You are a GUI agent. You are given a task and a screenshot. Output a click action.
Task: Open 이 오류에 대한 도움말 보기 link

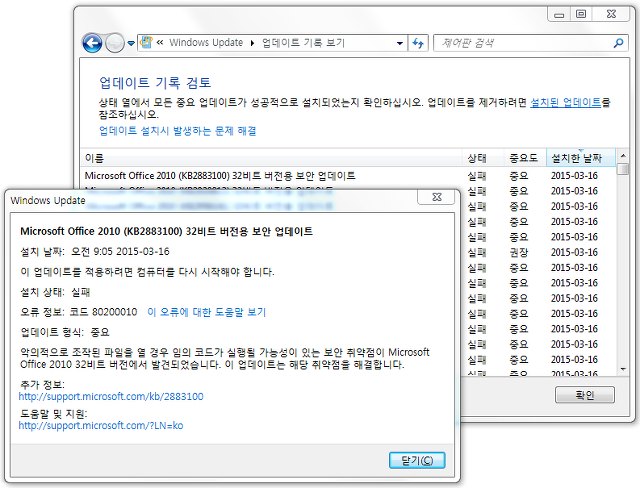click(x=207, y=312)
